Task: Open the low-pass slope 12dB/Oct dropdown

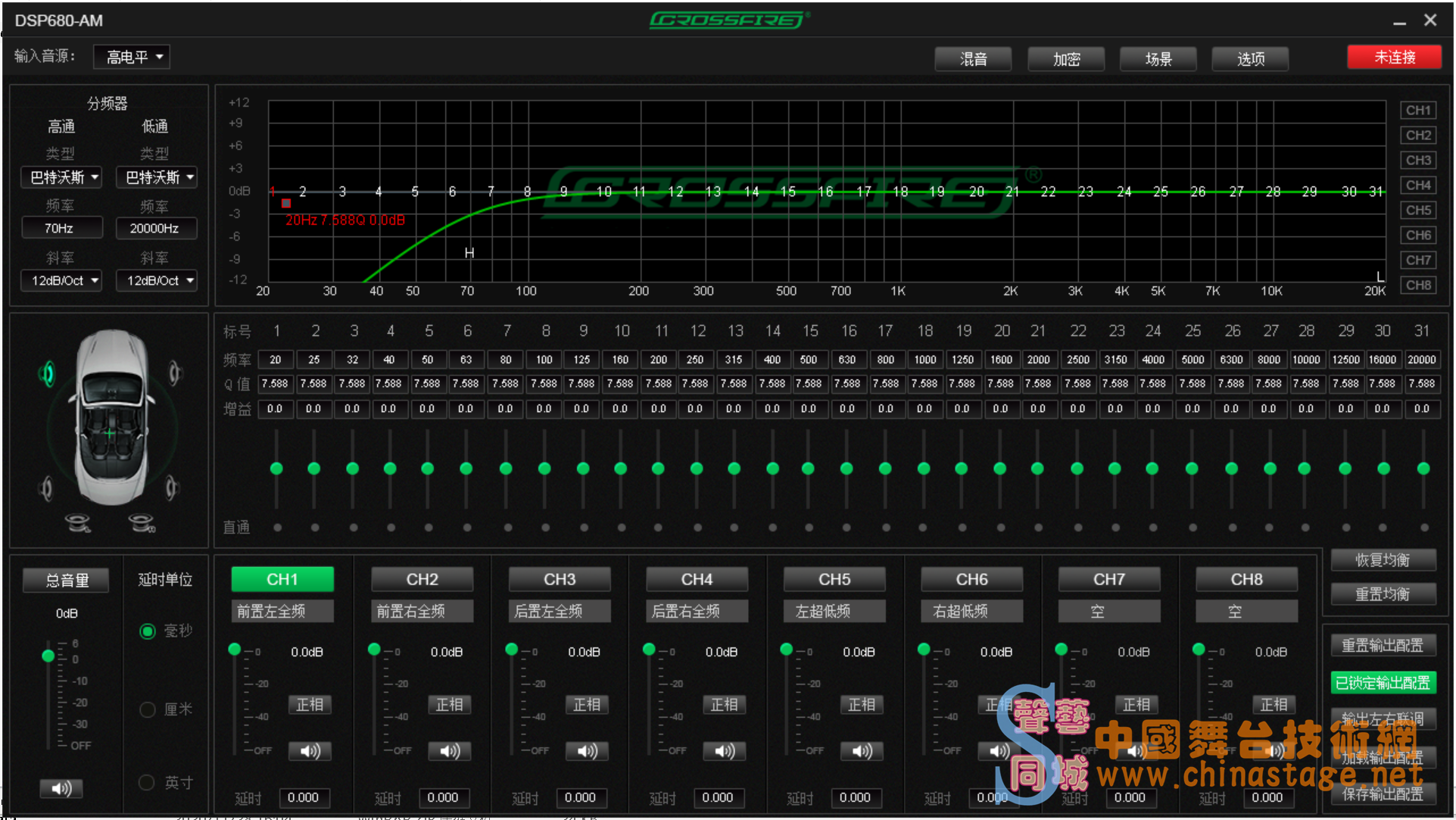Action: tap(157, 281)
